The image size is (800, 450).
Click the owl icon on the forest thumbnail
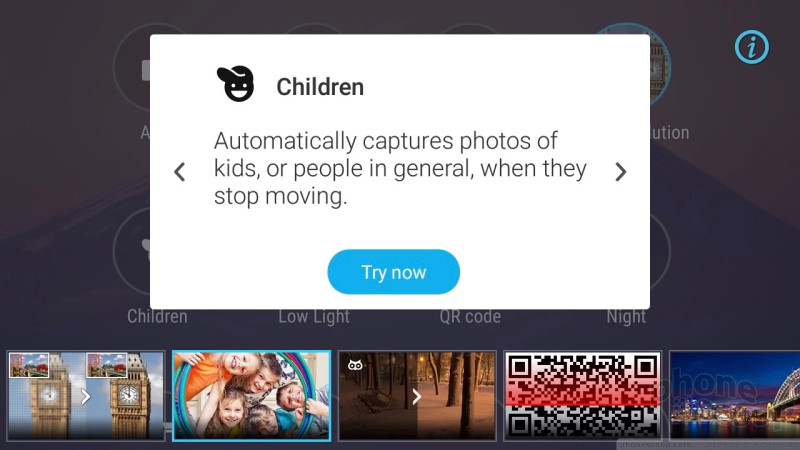[x=355, y=365]
